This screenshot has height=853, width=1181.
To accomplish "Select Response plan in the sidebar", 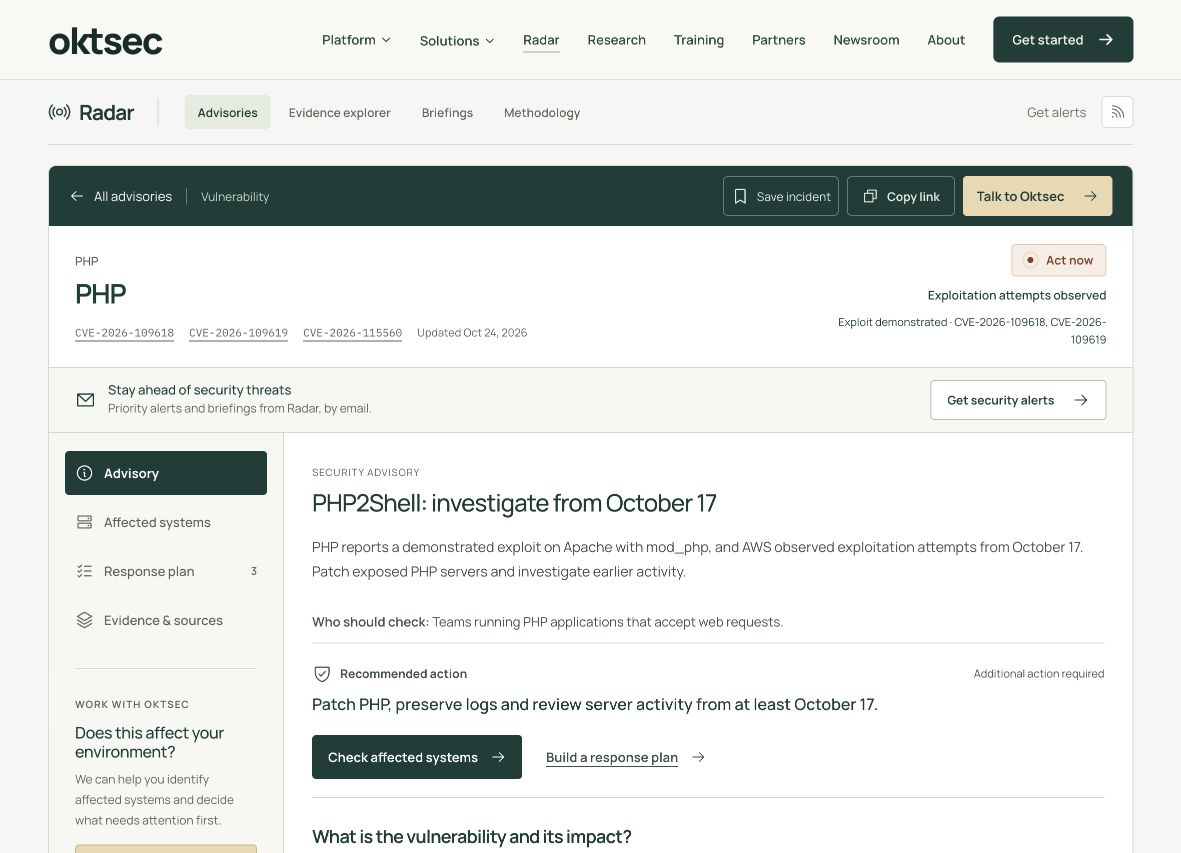I will point(166,571).
